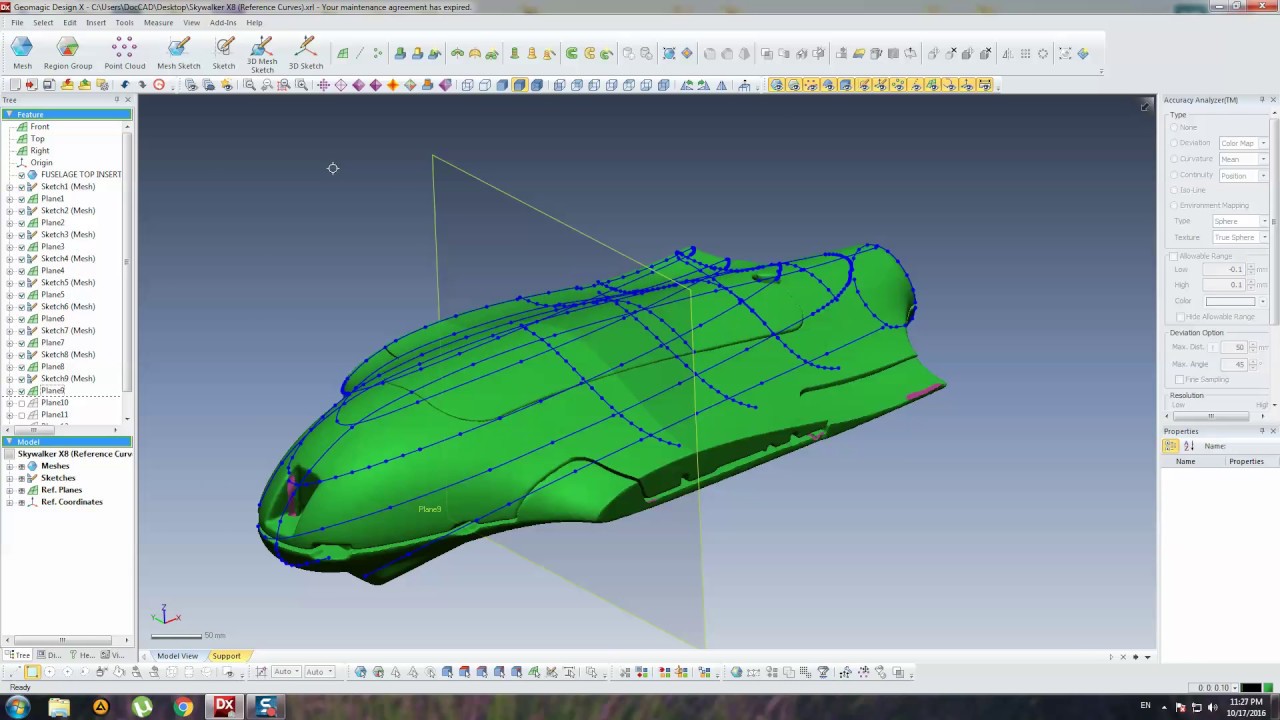Screen dimensions: 1280x720
Task: Click the Allowable Range color swatch
Action: pos(1230,301)
